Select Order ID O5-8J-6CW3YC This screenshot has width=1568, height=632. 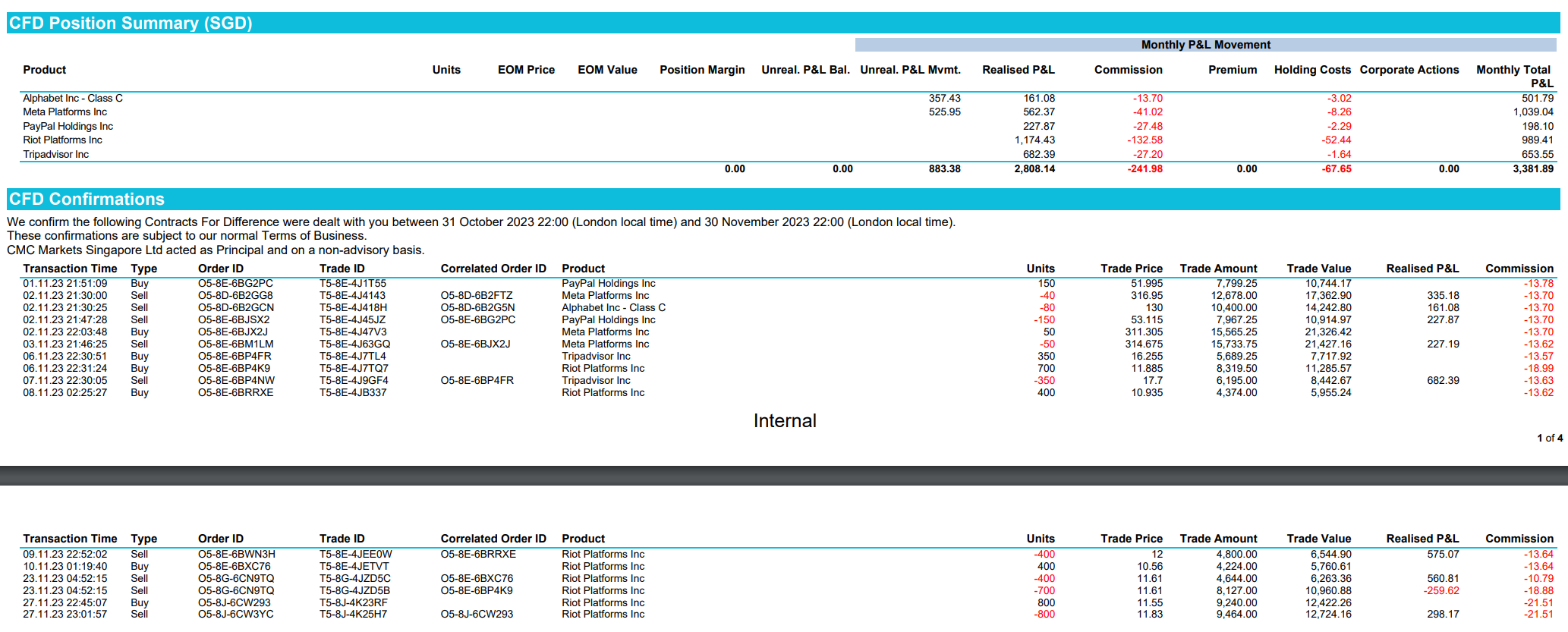point(235,614)
